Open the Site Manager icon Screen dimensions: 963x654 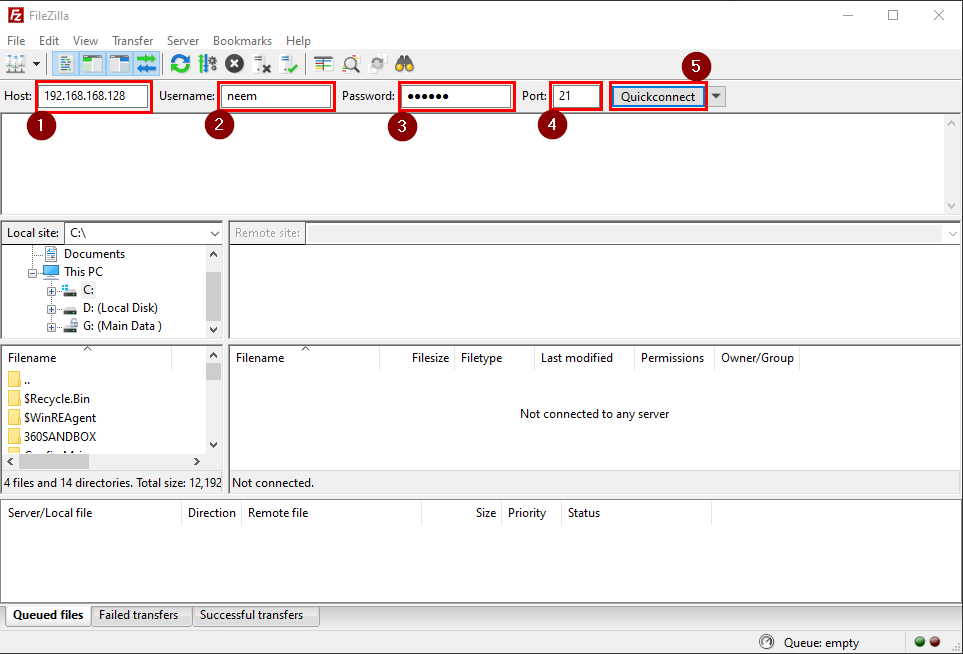coord(15,64)
